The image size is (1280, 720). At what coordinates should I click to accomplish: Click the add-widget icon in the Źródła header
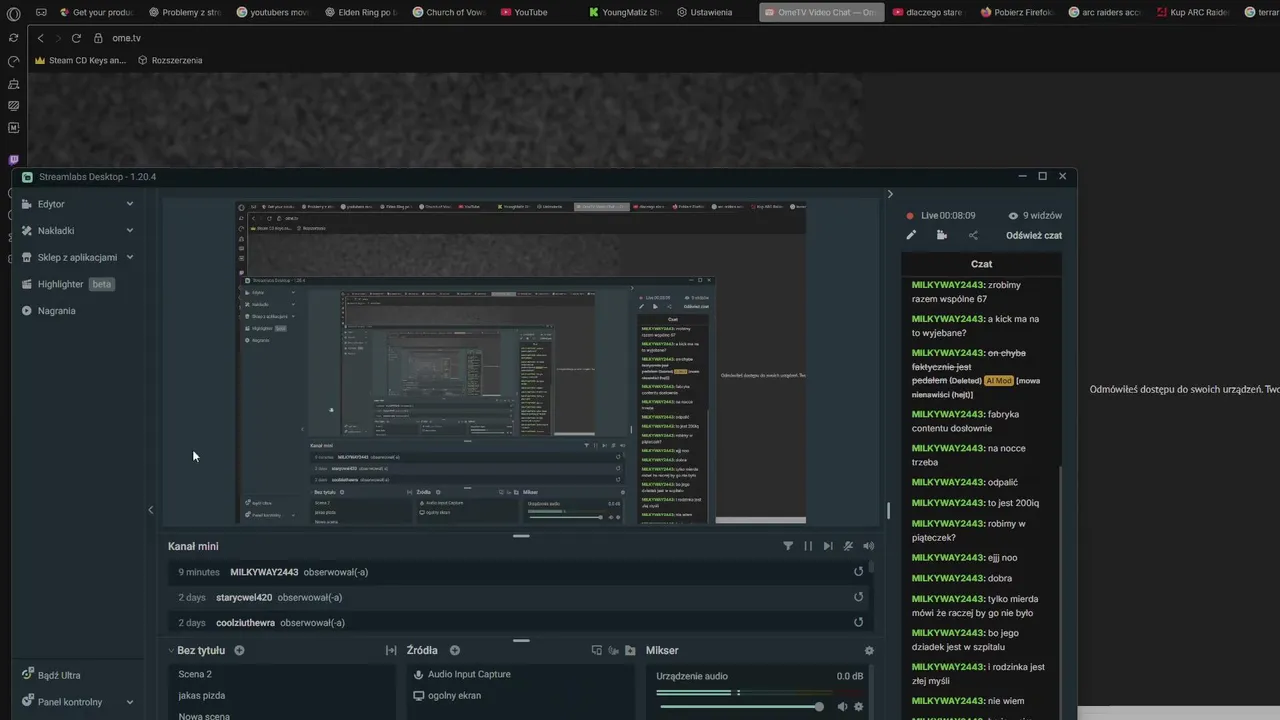[x=597, y=650]
